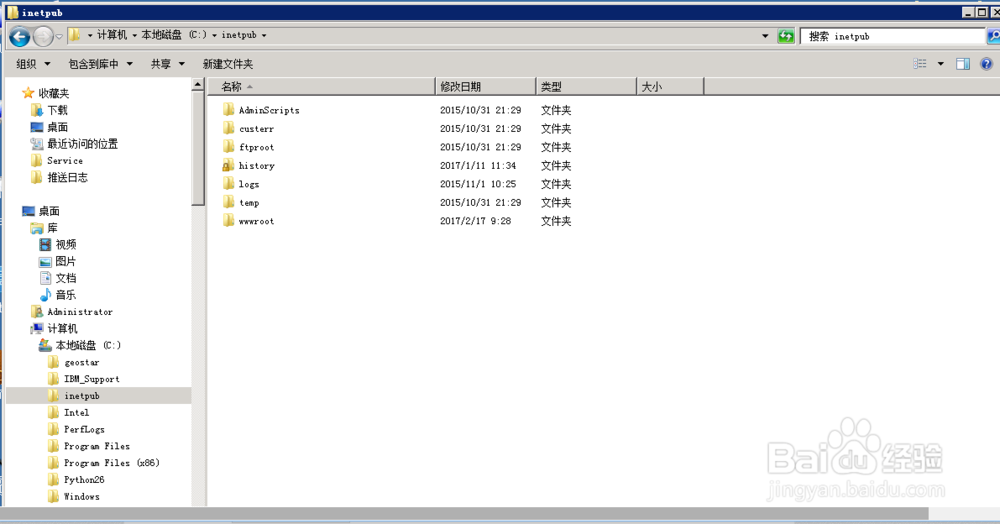The image size is (1000, 524).
Task: Click the wwwroot modified date 2017/2/17 9:28
Action: point(475,221)
